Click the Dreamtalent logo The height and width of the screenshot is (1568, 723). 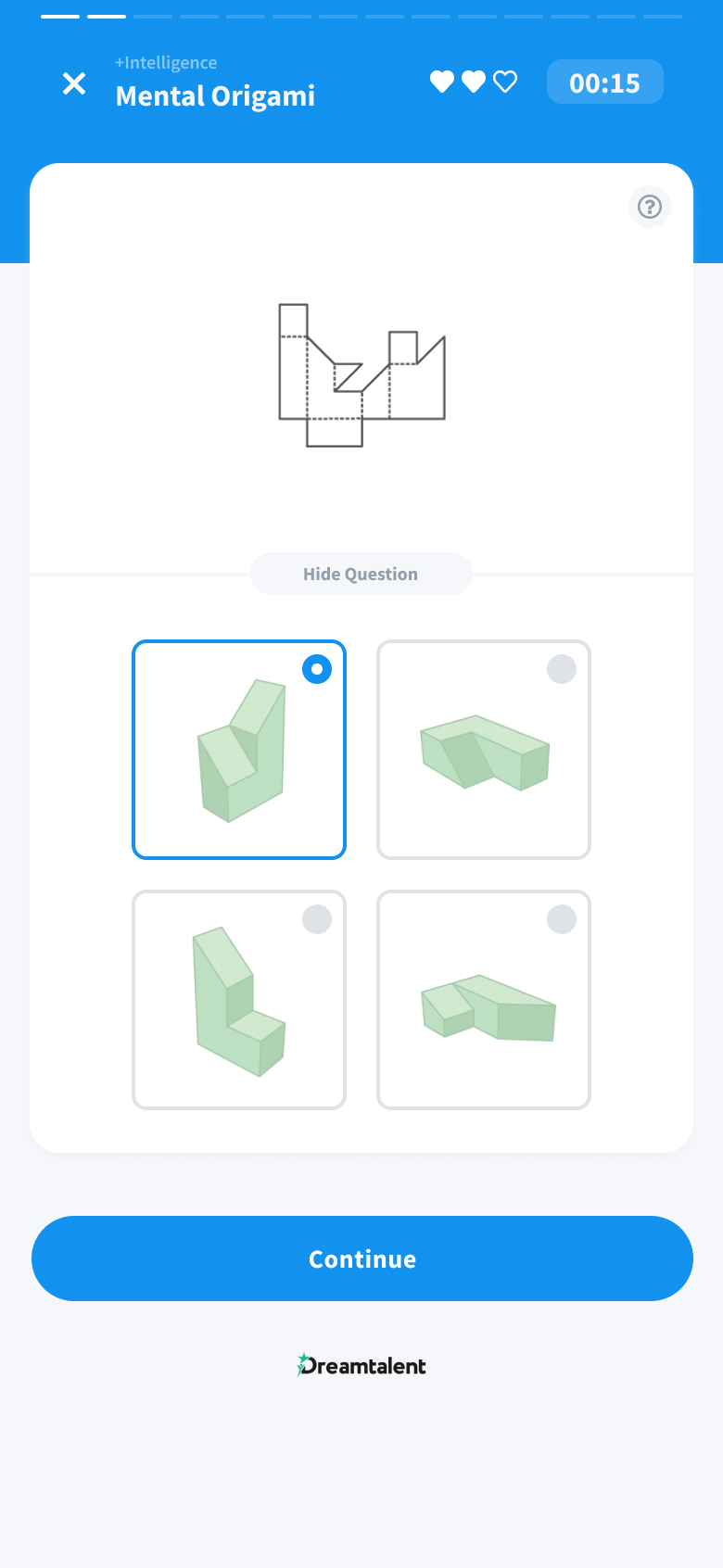point(361,1365)
